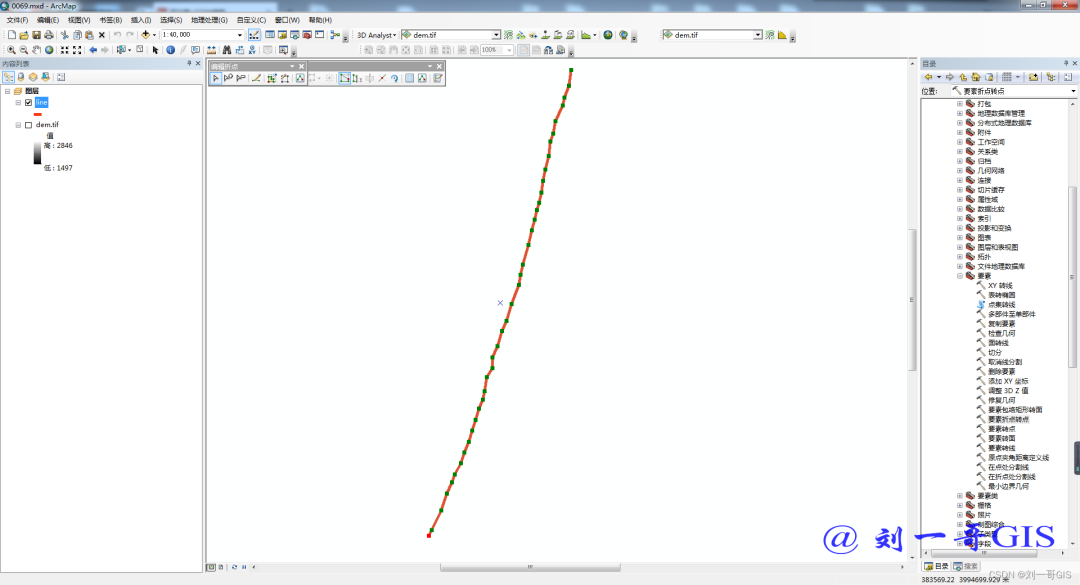Select the Zoom In tool
The width and height of the screenshot is (1080, 585).
[x=11, y=50]
